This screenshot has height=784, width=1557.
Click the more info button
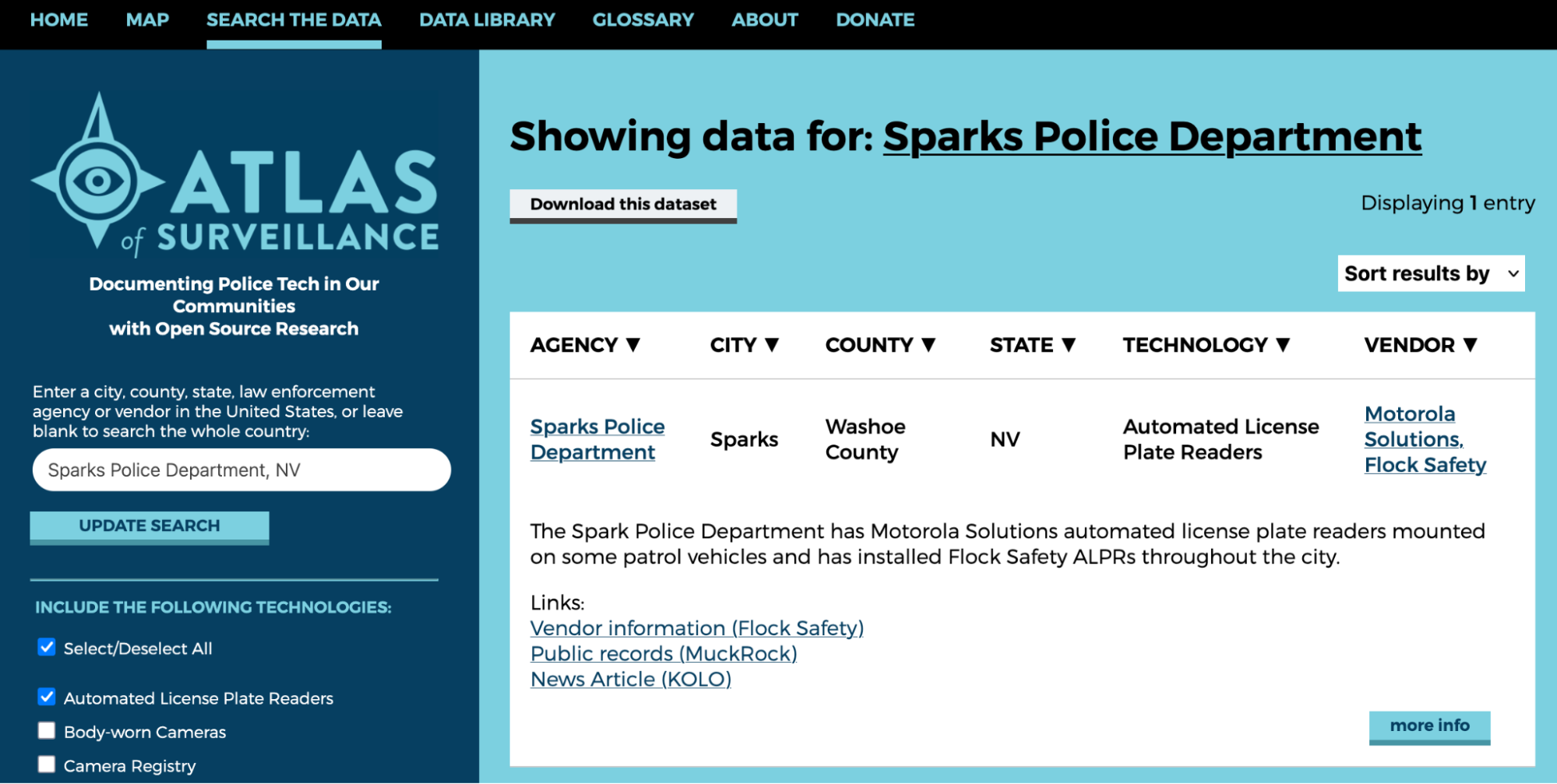[1429, 727]
